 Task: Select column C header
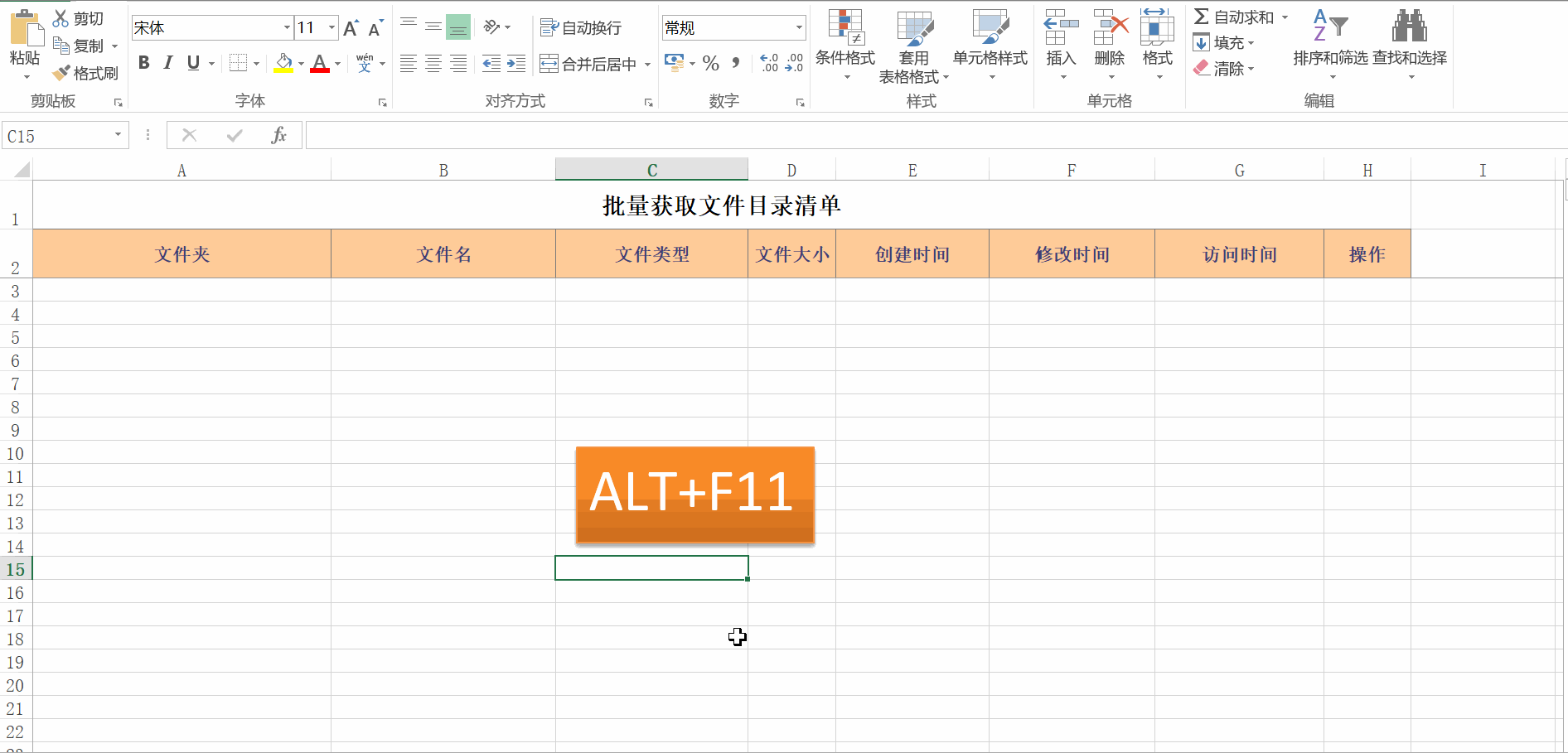[x=652, y=170]
